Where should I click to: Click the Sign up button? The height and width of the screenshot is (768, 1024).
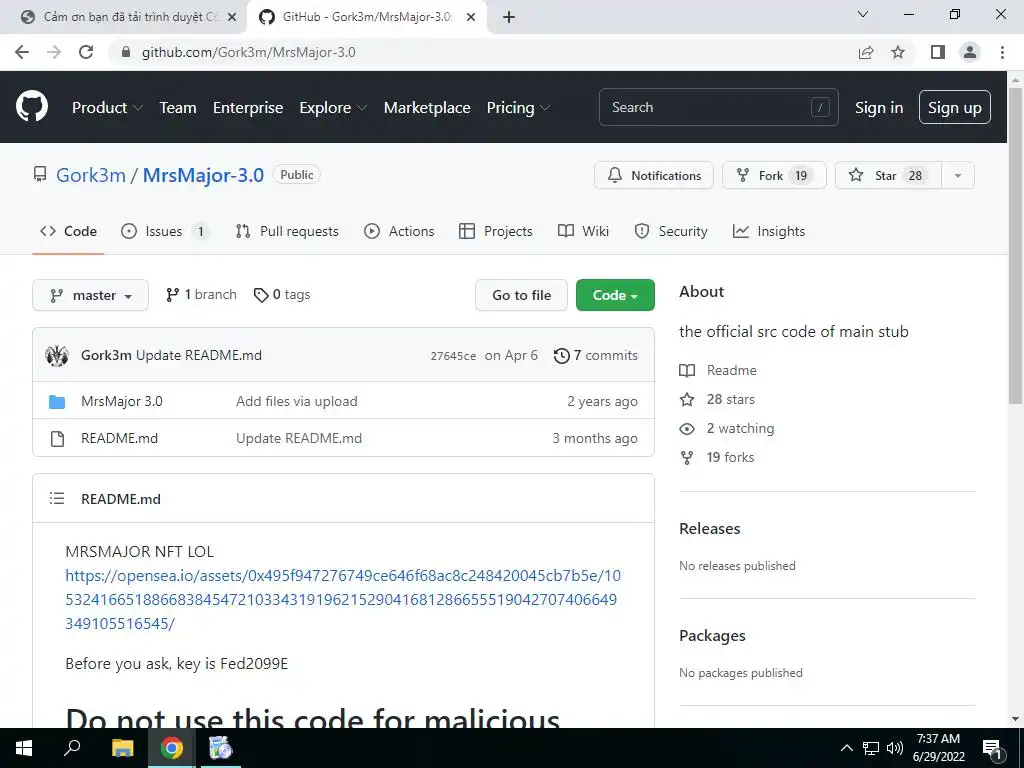point(954,108)
